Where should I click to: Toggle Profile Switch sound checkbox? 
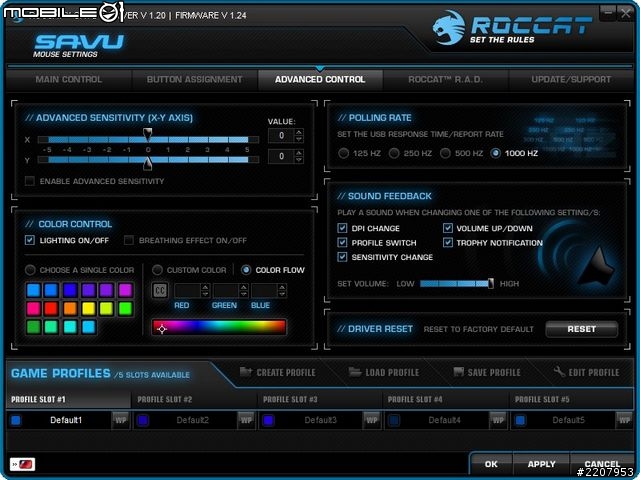[x=342, y=242]
